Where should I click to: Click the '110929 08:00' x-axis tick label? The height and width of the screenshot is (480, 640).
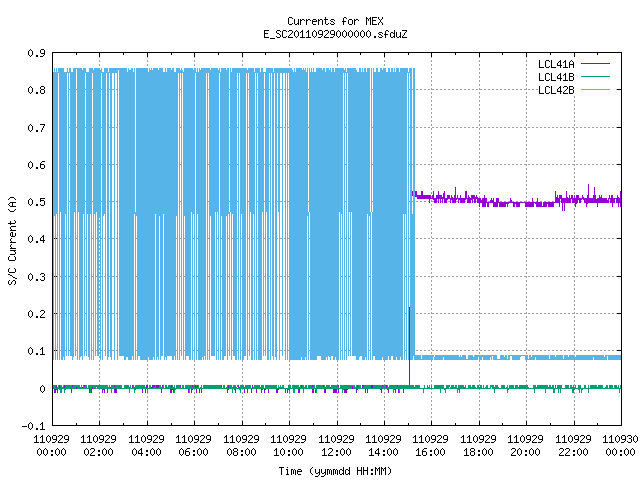coord(241,446)
